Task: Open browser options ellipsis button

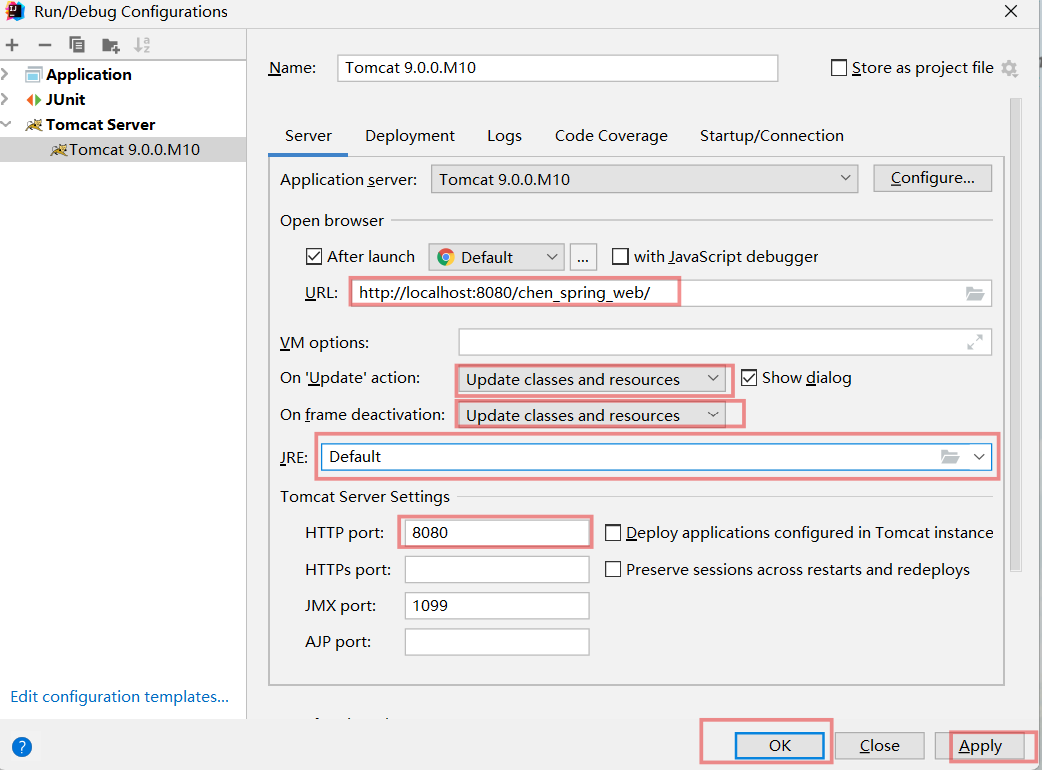Action: tap(583, 257)
